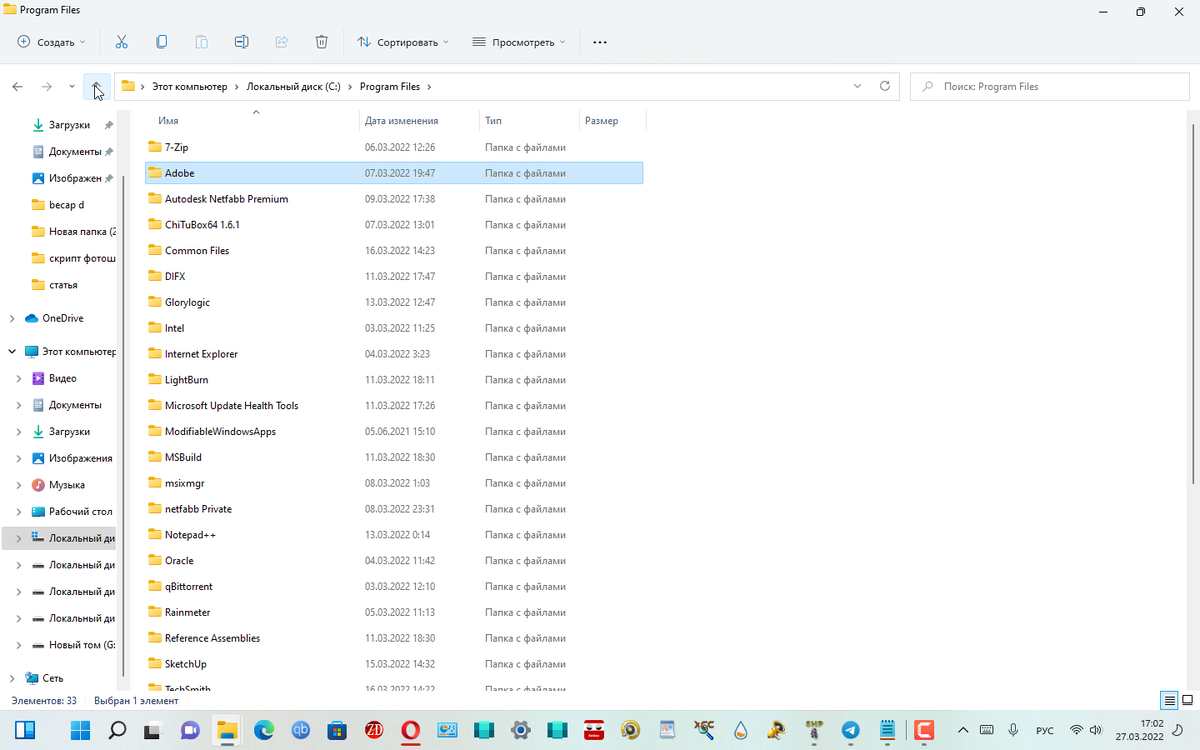Screen dimensions: 1200x750
Task: Open the Создать dropdown
Action: coord(52,42)
